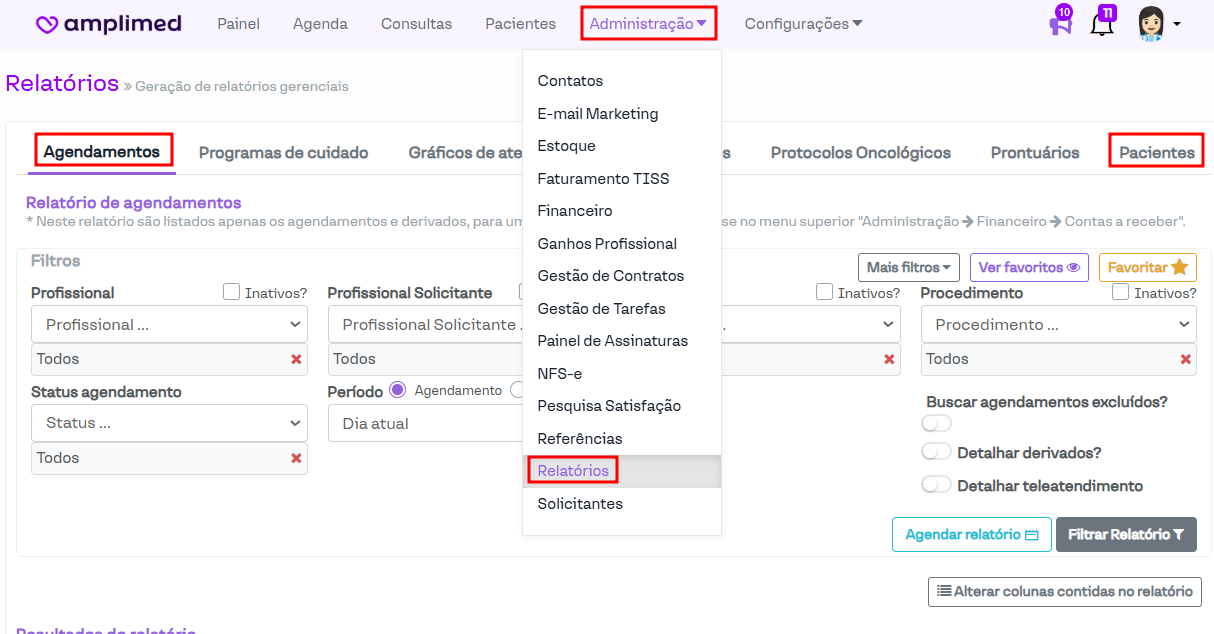Click 'Alterar colunas contidas no relatório'
The height and width of the screenshot is (634, 1214).
pyautogui.click(x=1064, y=591)
